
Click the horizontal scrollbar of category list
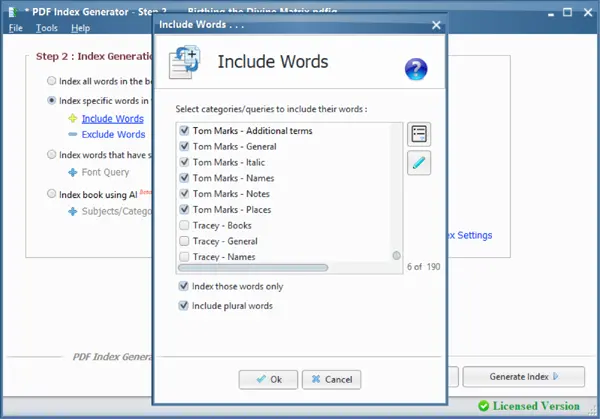click(x=253, y=267)
